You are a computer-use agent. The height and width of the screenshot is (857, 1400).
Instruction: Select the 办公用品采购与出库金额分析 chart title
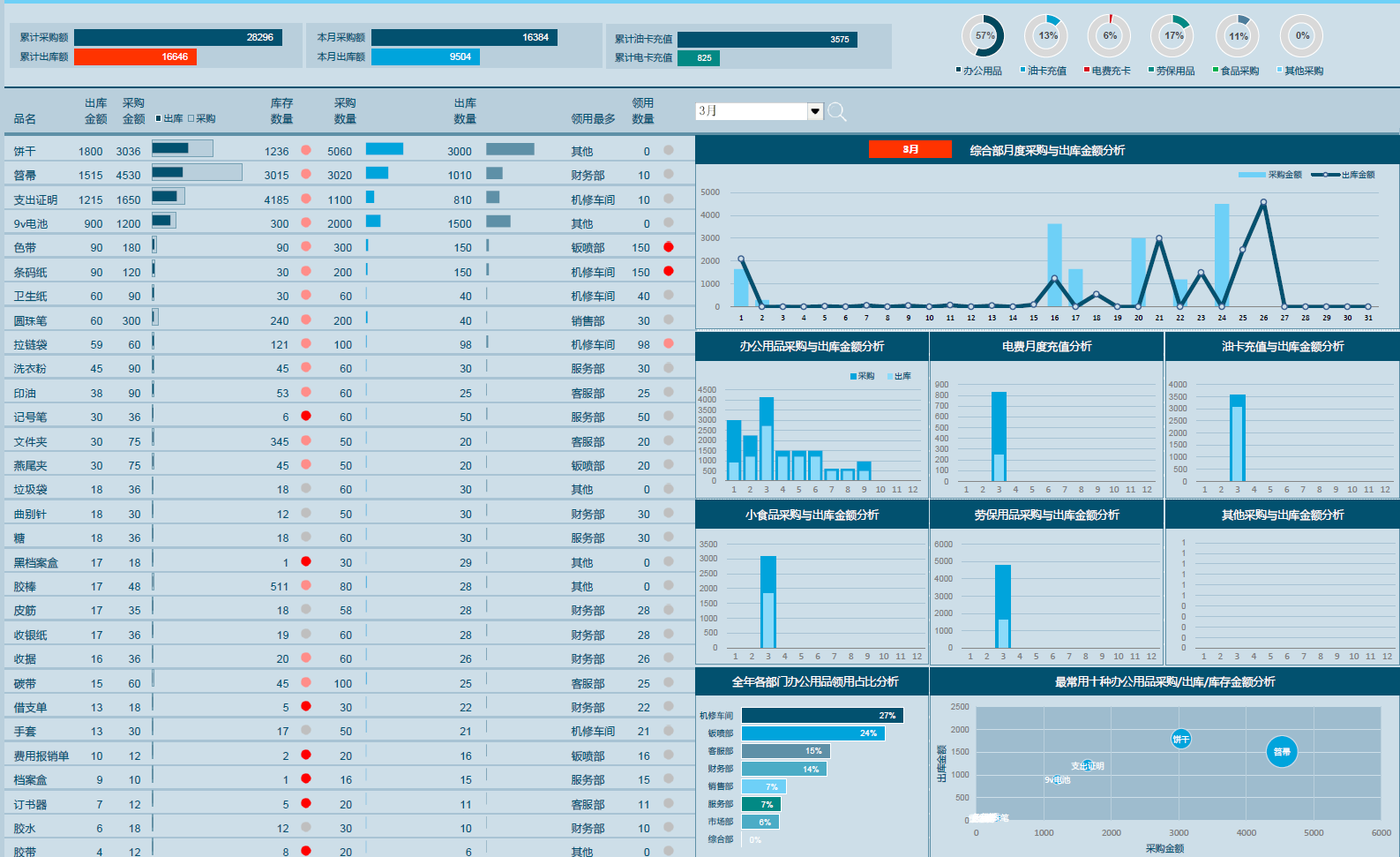pyautogui.click(x=812, y=346)
